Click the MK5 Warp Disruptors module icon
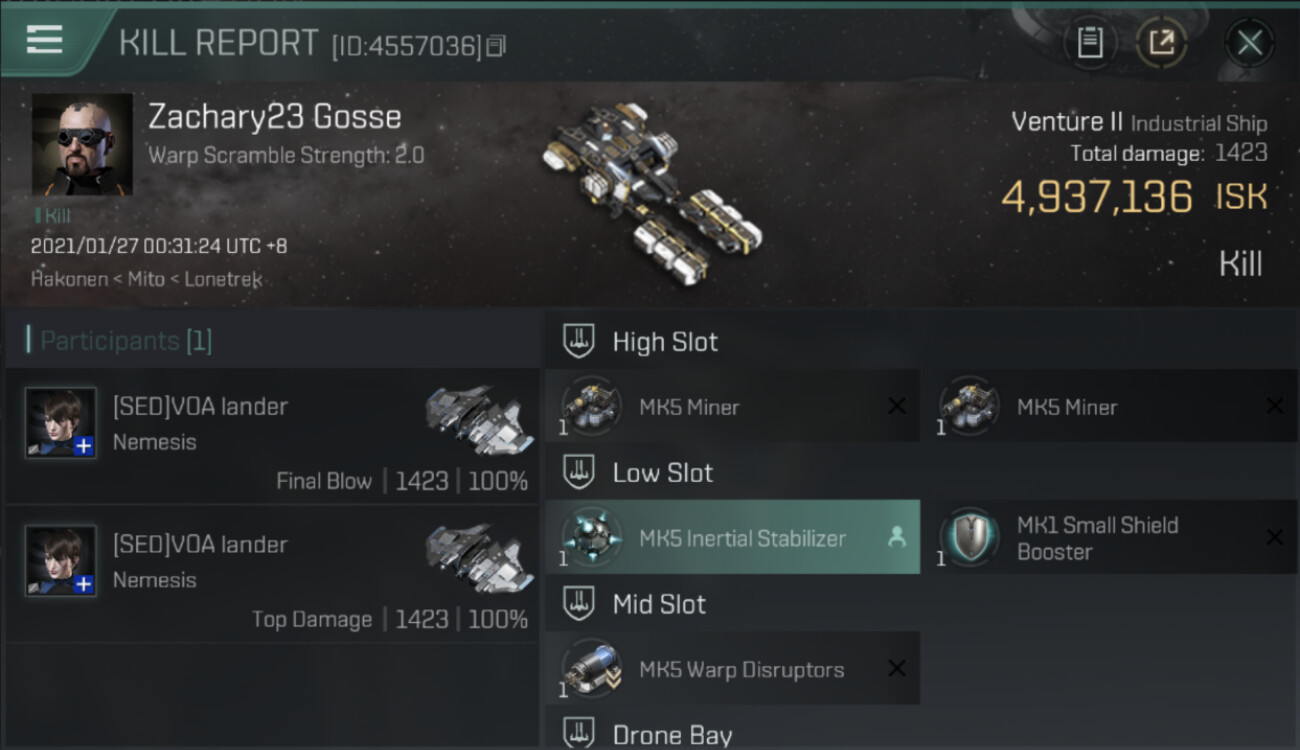Viewport: 1300px width, 750px height. tap(590, 669)
